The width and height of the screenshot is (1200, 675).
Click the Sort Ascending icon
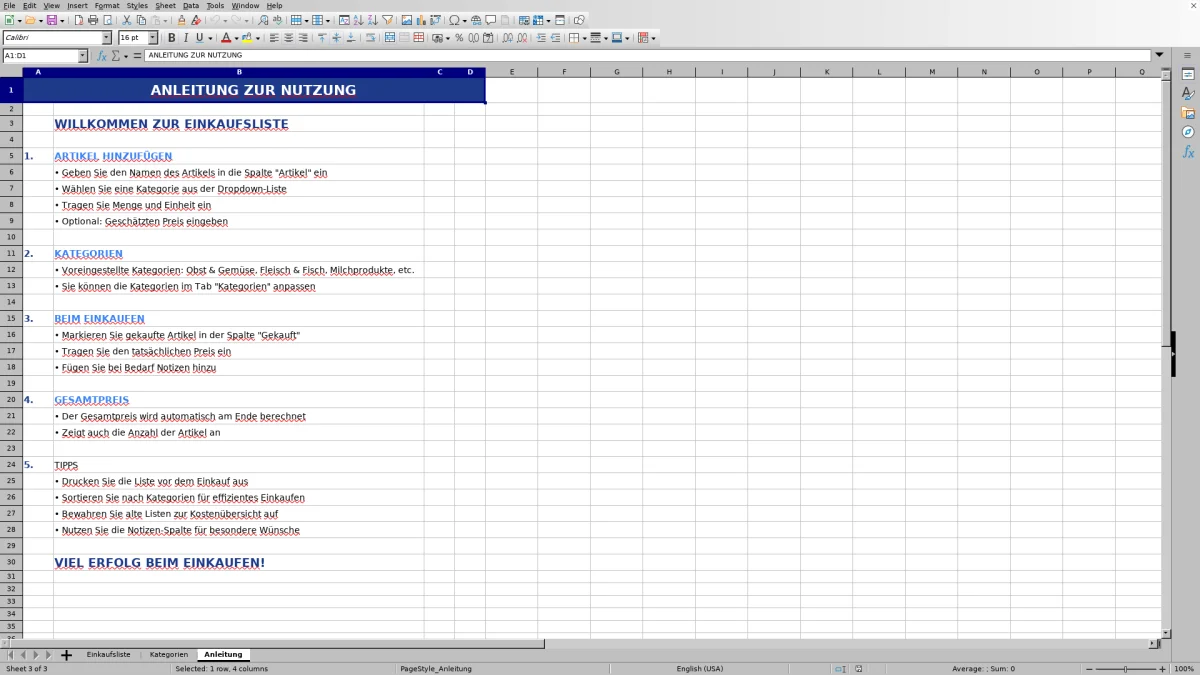(x=358, y=18)
